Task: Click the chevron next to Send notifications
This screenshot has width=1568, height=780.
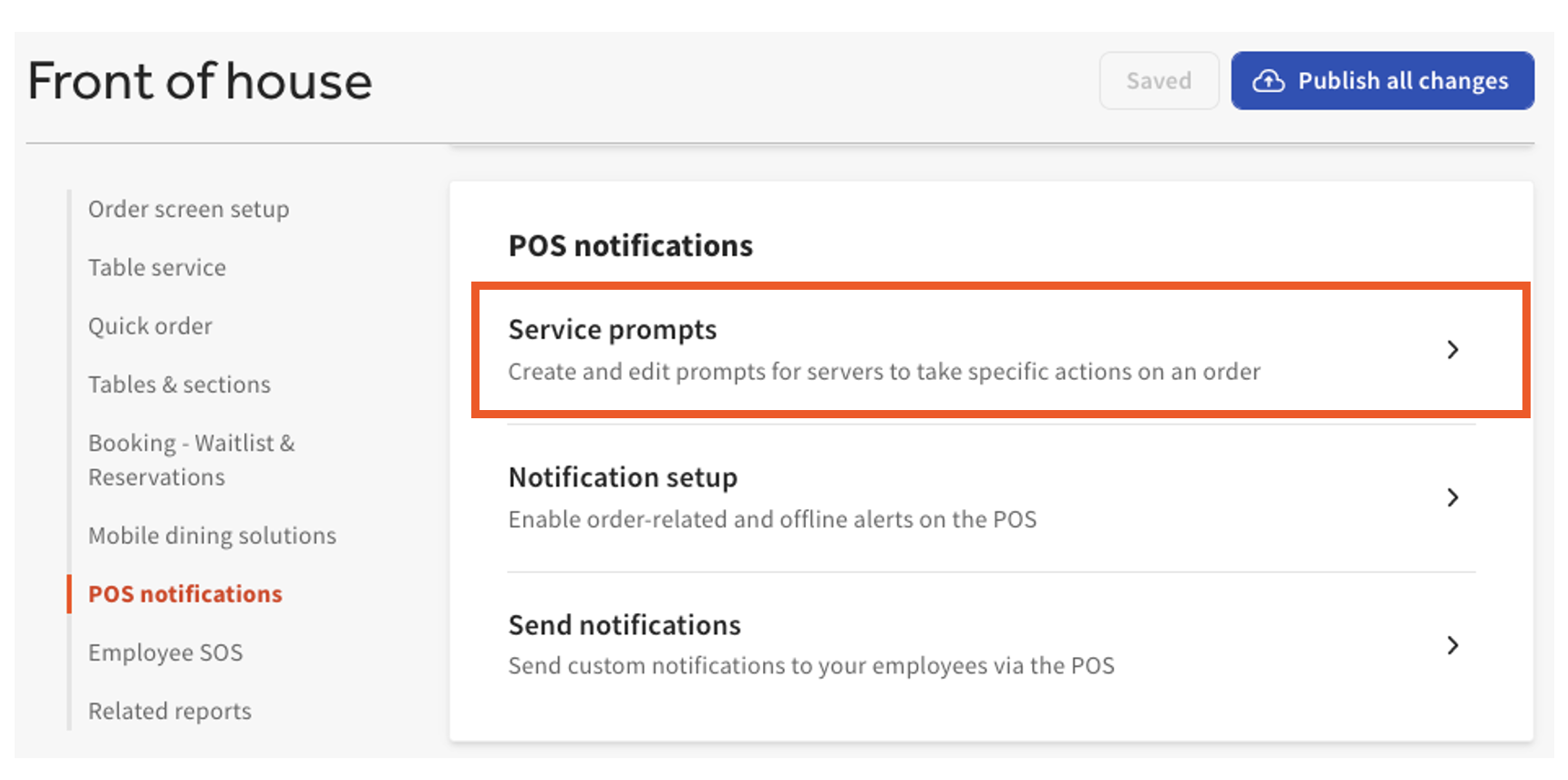Action: 1453,646
